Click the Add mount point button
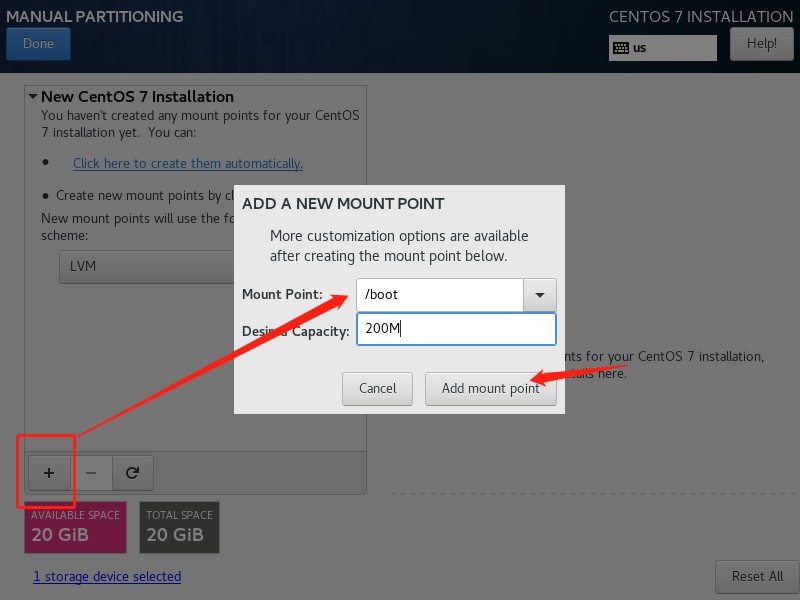Screen dimensions: 800x600 pos(491,389)
